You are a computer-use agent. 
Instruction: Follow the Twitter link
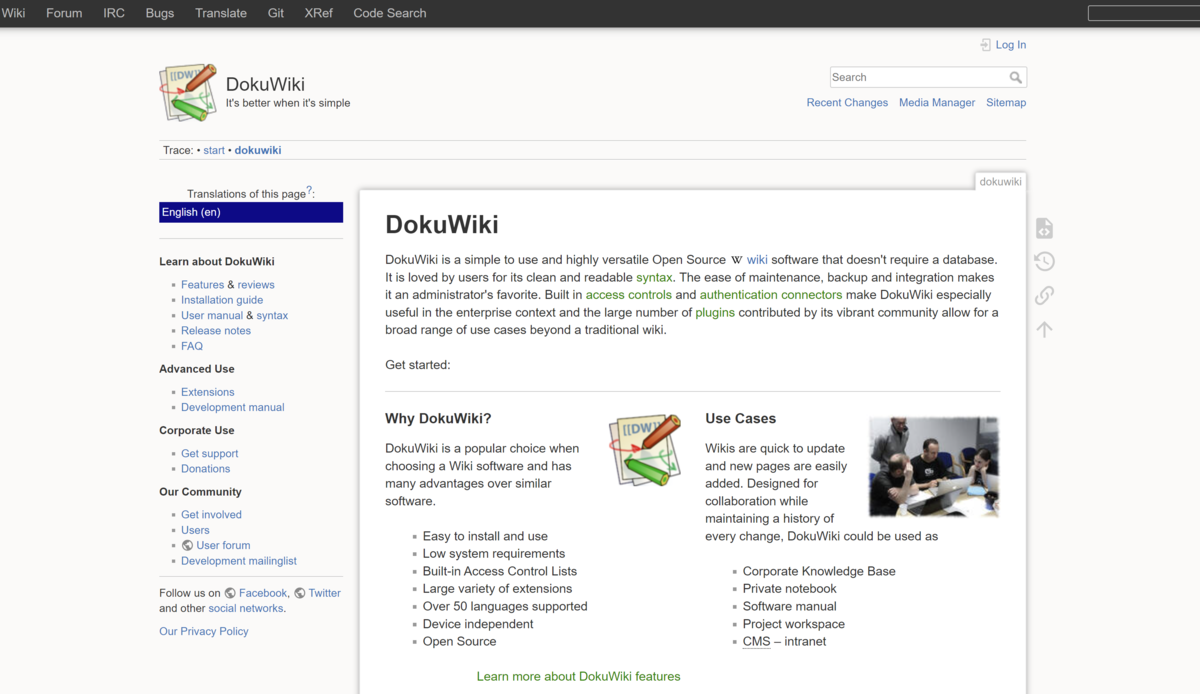click(325, 593)
